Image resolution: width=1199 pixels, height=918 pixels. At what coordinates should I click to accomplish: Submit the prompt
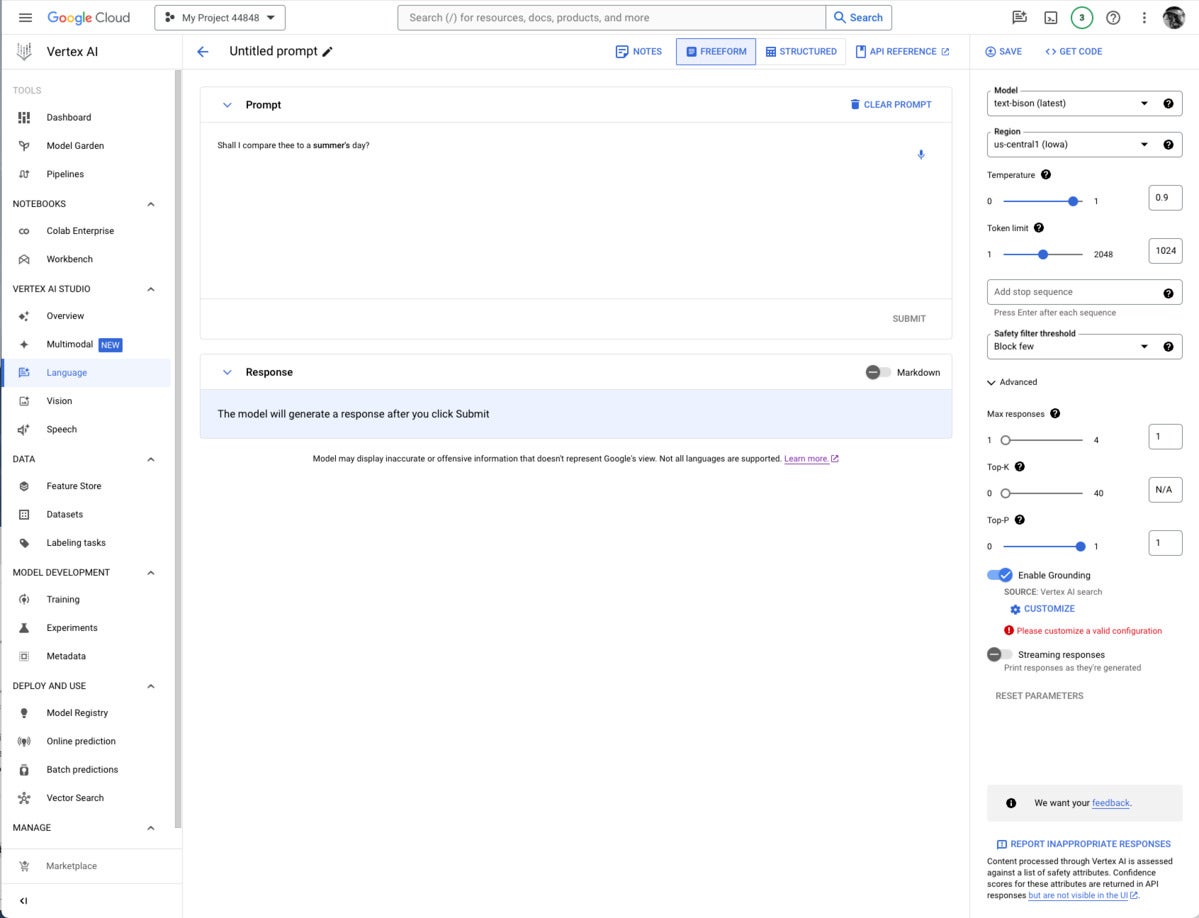(x=908, y=319)
